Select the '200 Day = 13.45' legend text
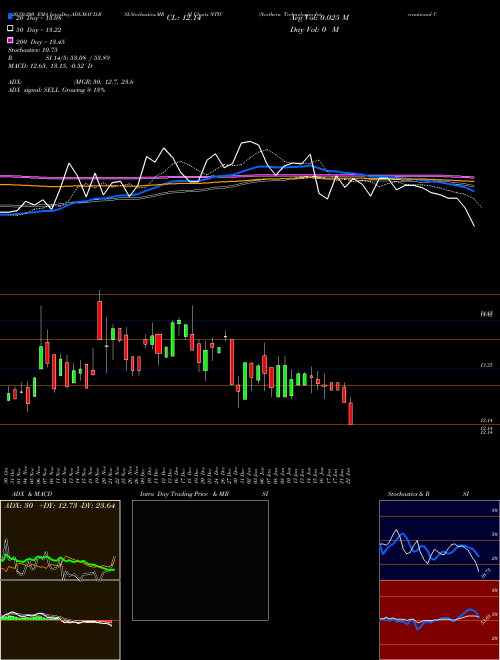500x660 pixels. click(x=40, y=42)
